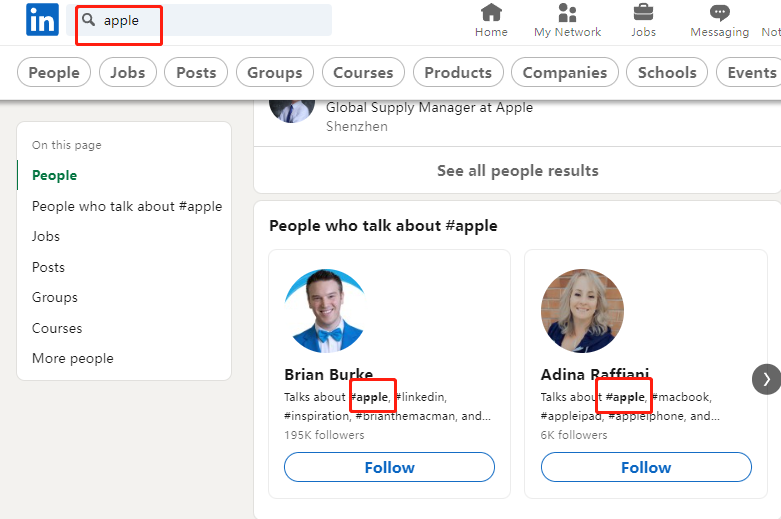Click "People who talk about #apple" card heading

(383, 226)
